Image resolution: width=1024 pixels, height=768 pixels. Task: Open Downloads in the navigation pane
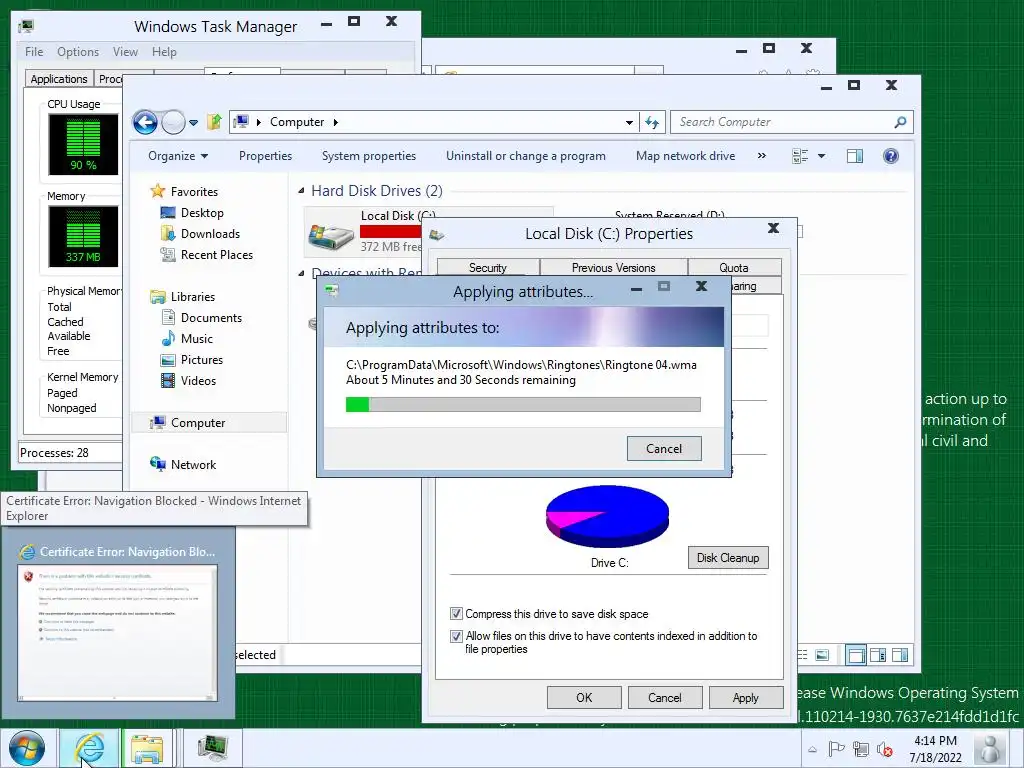210,234
